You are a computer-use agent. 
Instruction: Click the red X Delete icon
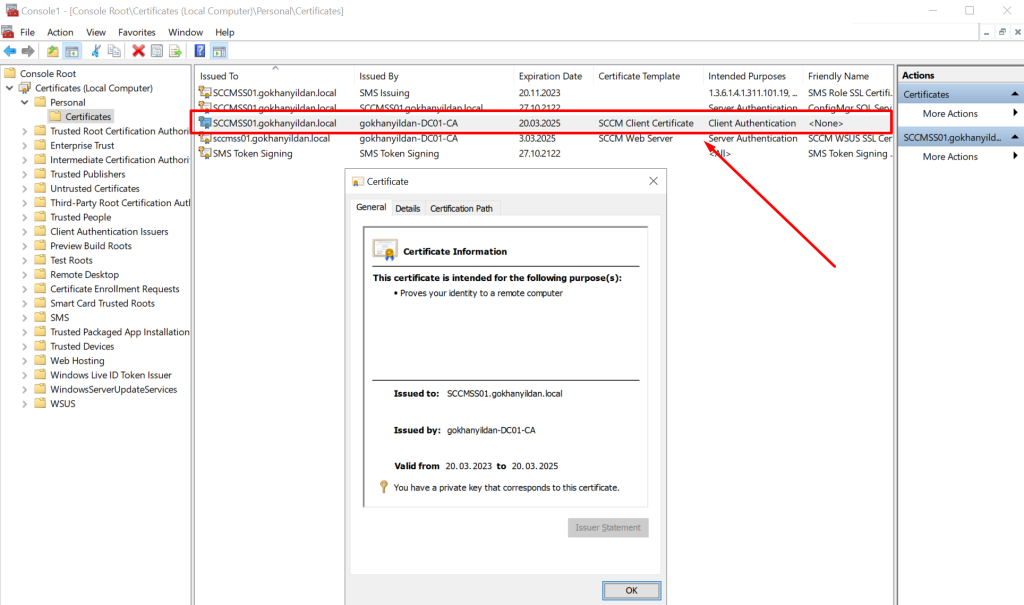coord(138,51)
